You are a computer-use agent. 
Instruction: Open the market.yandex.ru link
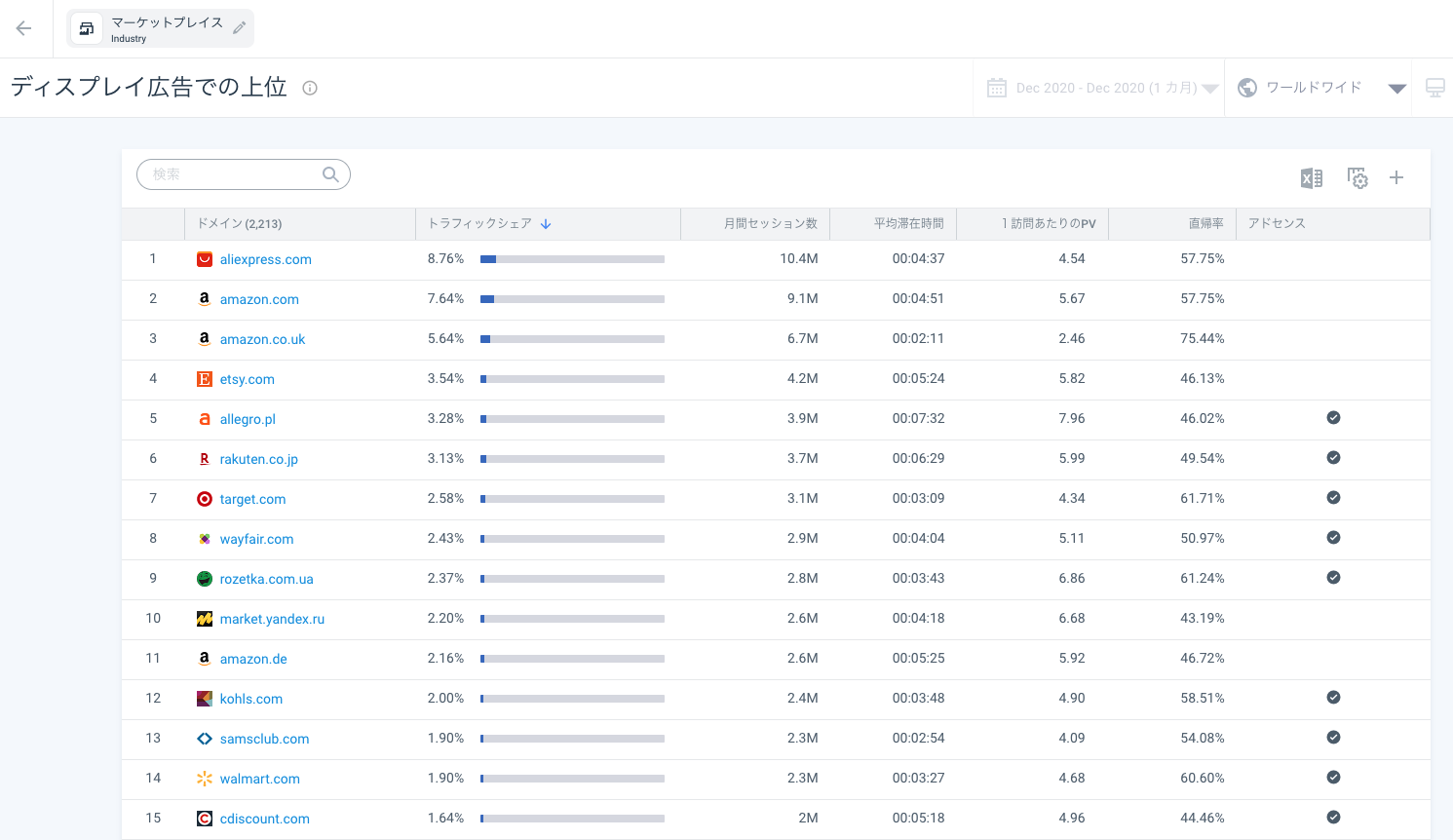(273, 619)
